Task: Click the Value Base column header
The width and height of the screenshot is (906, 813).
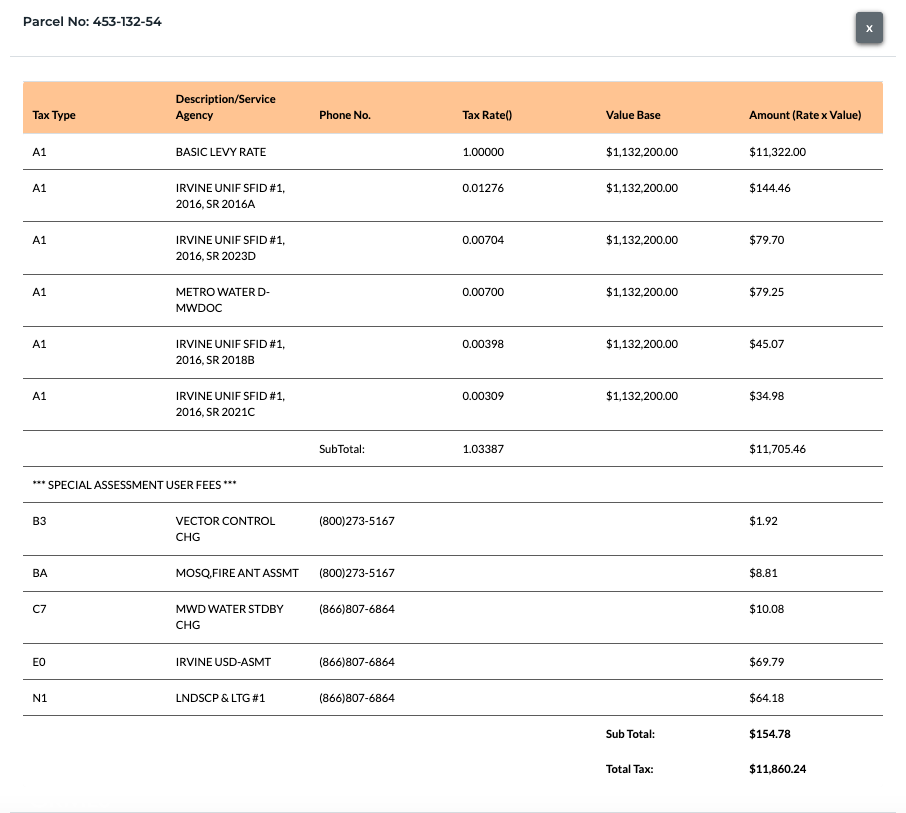Action: point(633,115)
